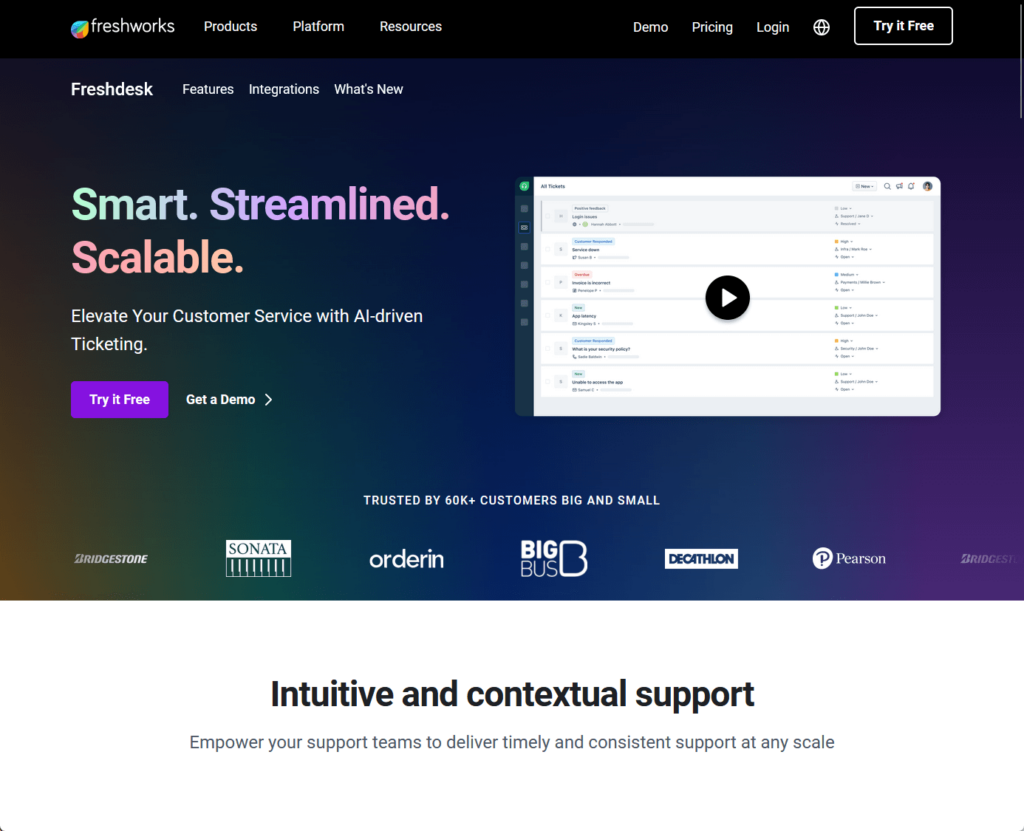Viewport: 1024px width, 831px height.
Task: Click the Get a Demo arrow chevron
Action: click(x=268, y=400)
